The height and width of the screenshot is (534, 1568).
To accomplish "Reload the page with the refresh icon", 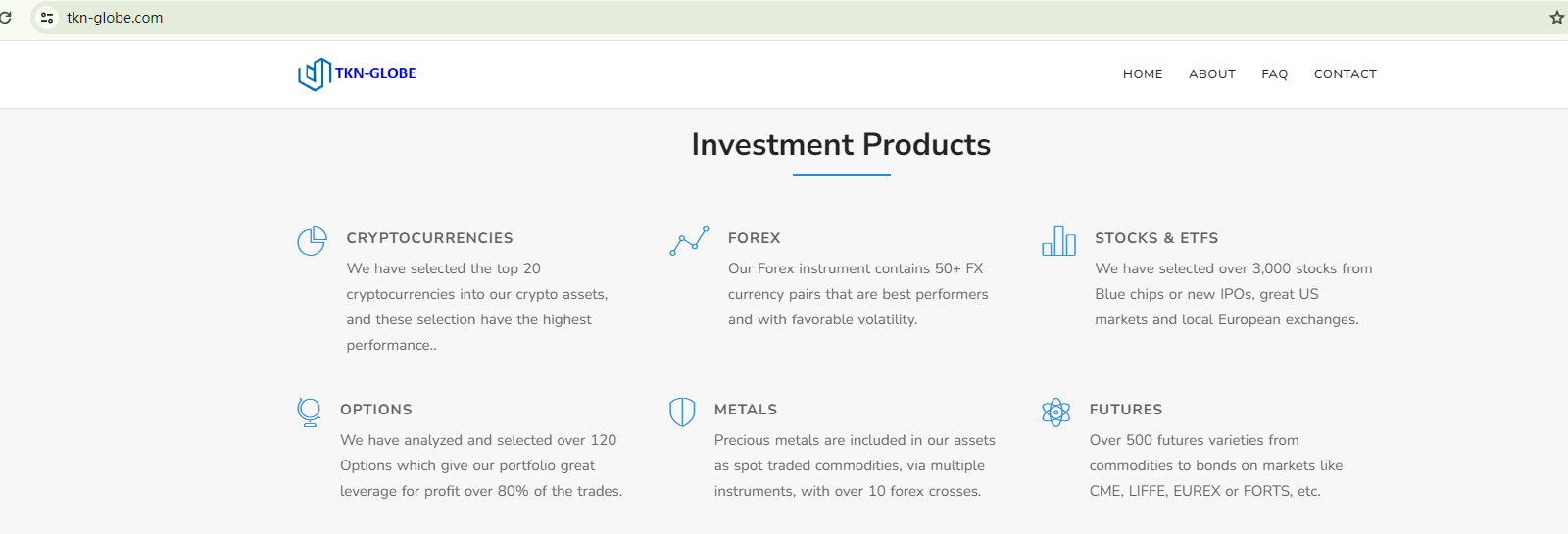I will click(6, 18).
